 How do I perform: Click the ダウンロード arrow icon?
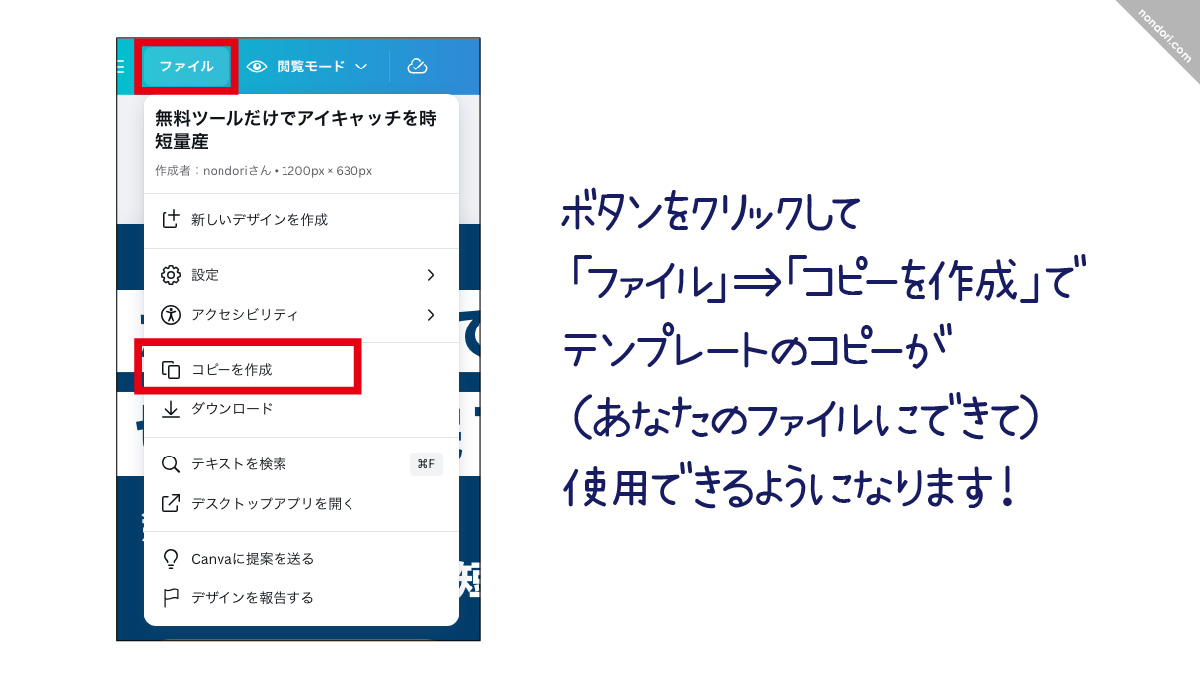[171, 409]
